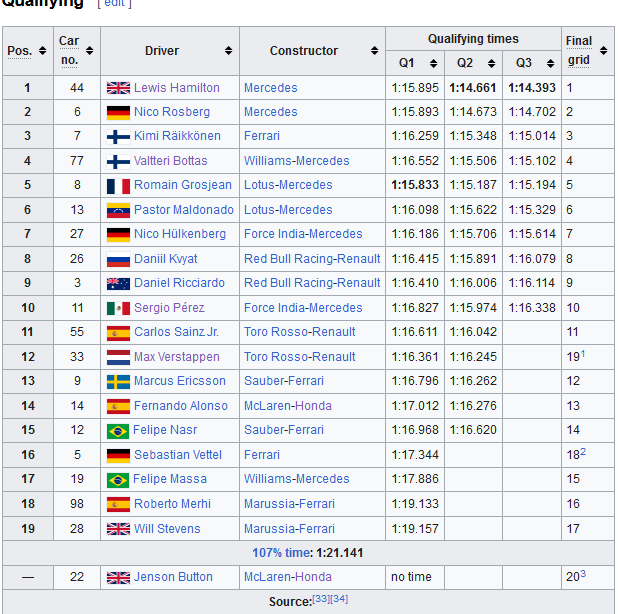This screenshot has width=618, height=614.
Task: Click UK flag beside Lewis Hamilton
Action: point(118,88)
